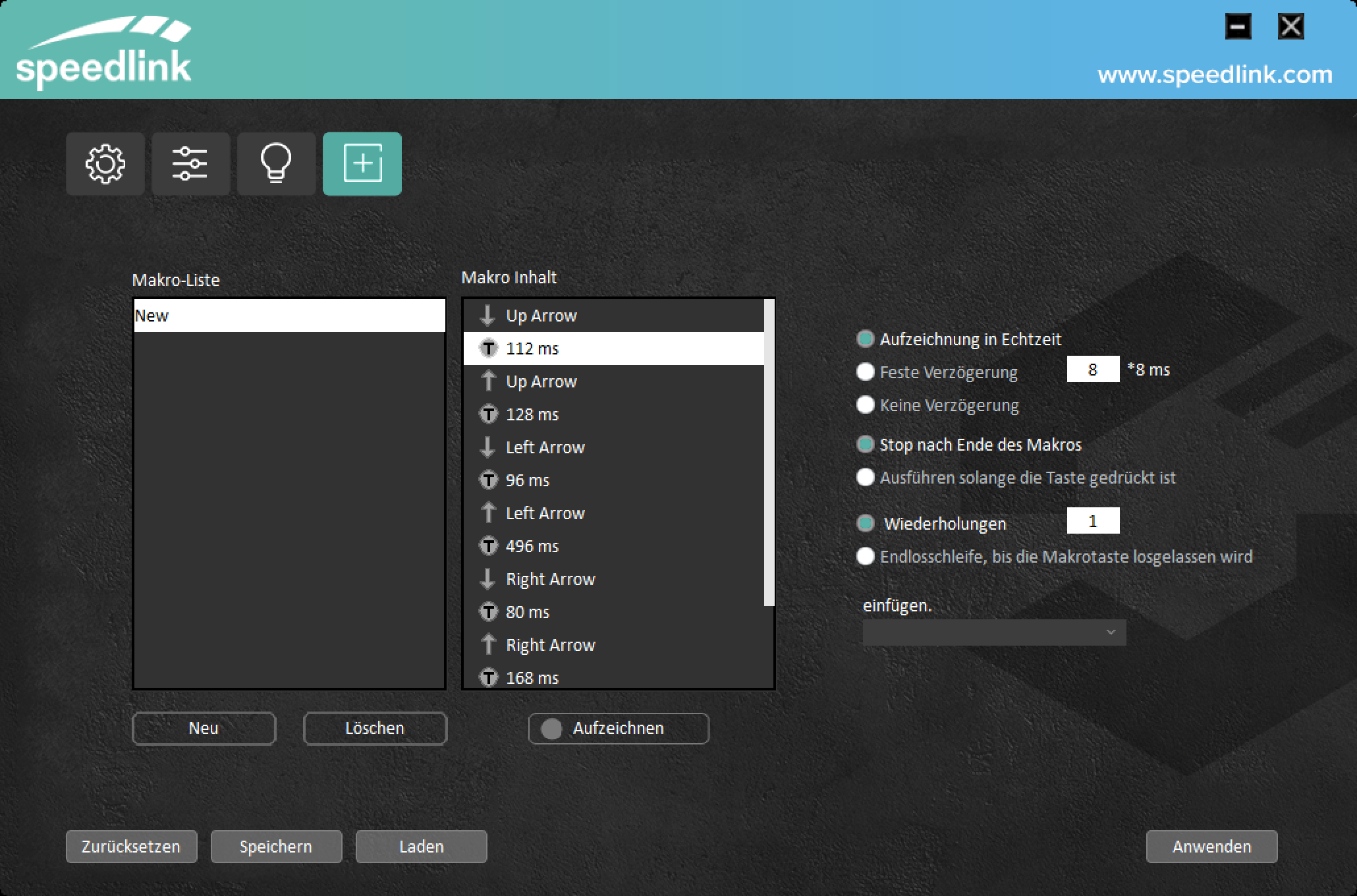Click the Makro Inhalt scrollbar
1357x896 pixels.
pyautogui.click(x=769, y=453)
